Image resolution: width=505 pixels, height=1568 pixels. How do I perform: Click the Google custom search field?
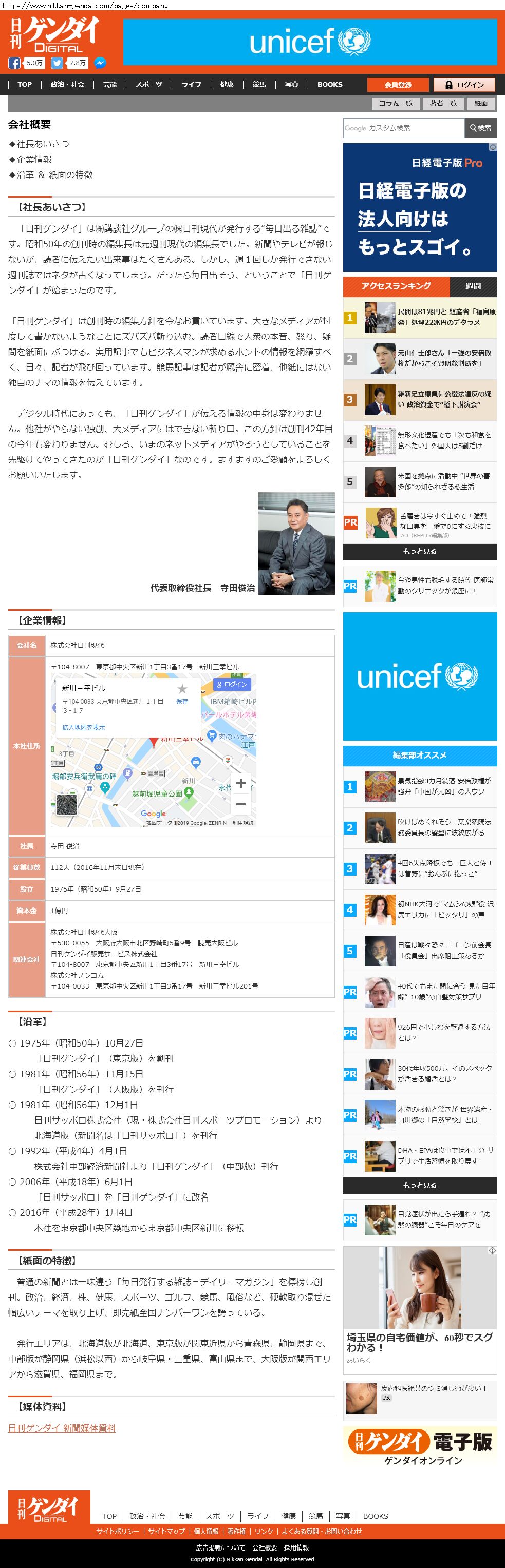[403, 128]
